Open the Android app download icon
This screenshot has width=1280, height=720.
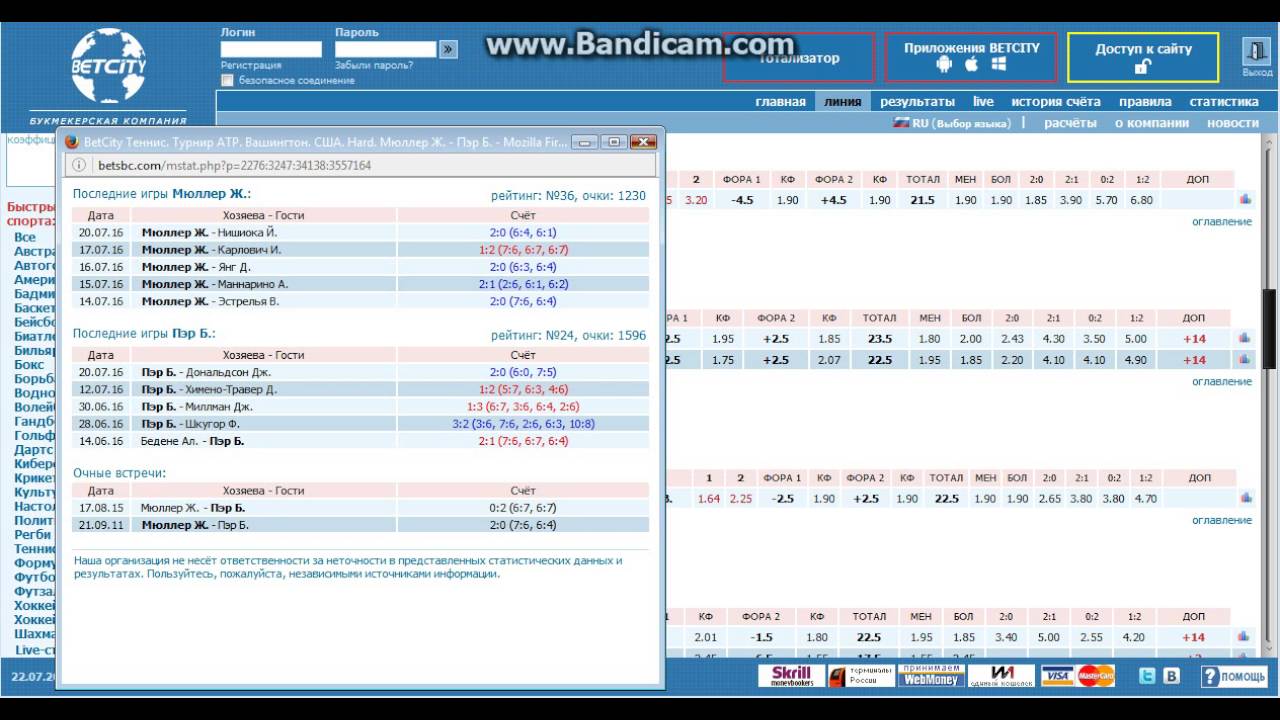point(943,65)
